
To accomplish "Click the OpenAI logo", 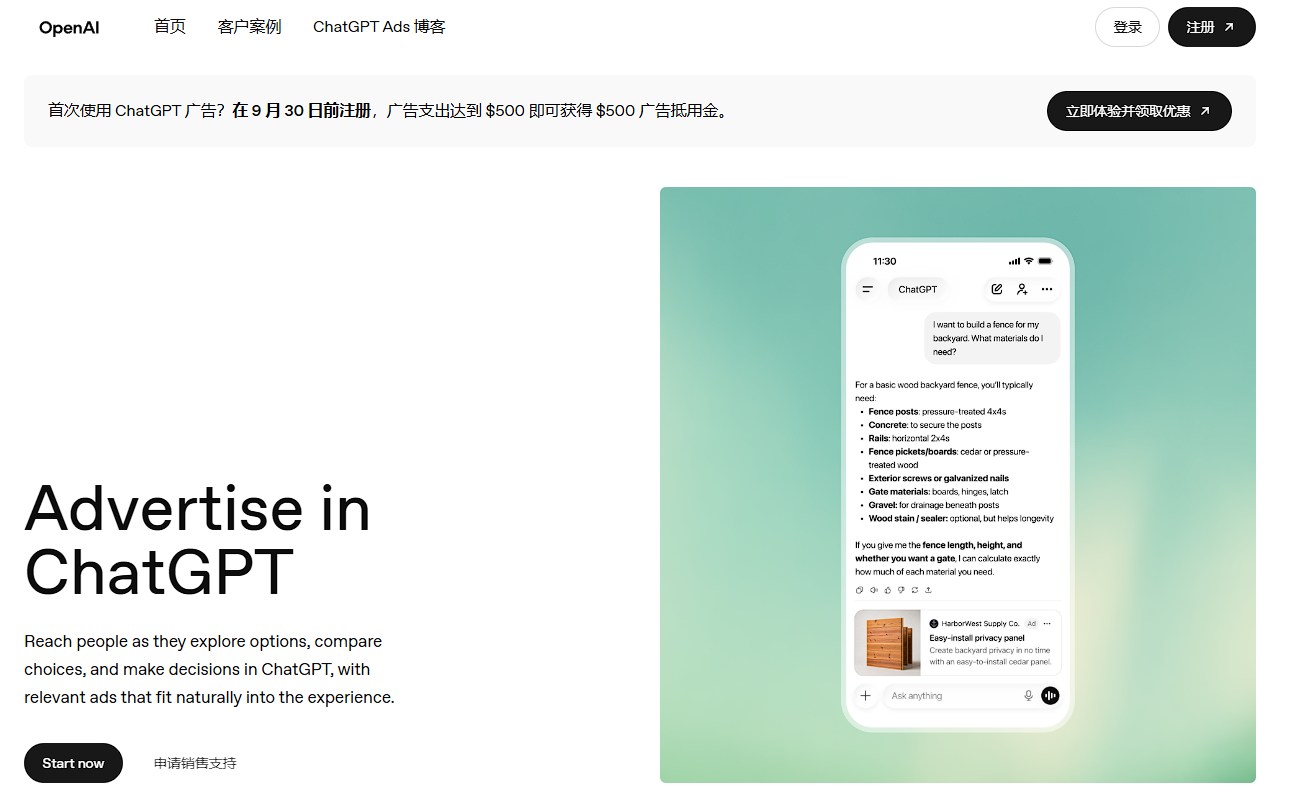I will point(69,28).
